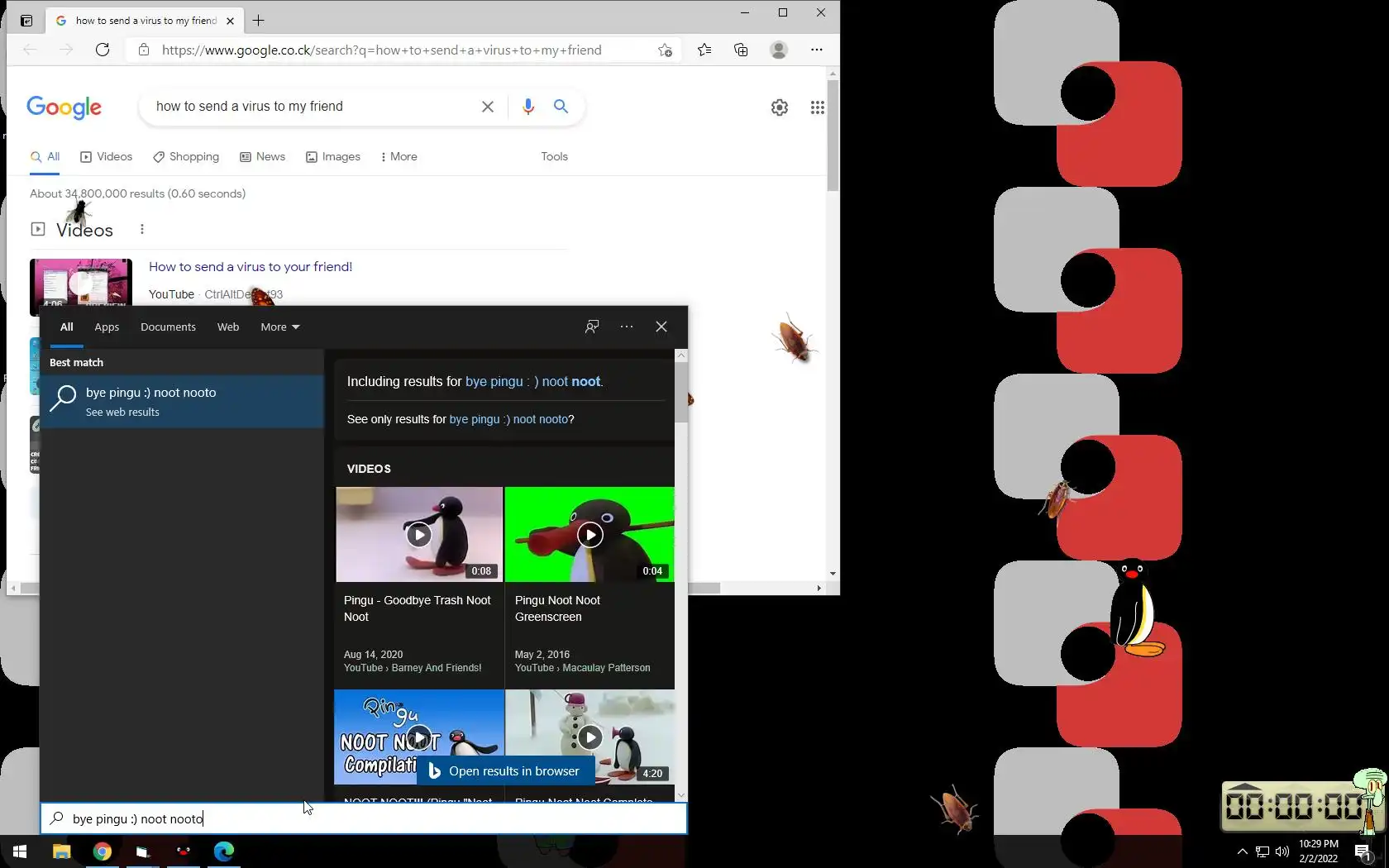Click 'bye pingu :) noot nooto' only-results link
Screen dimensions: 1389x868
[508, 420]
